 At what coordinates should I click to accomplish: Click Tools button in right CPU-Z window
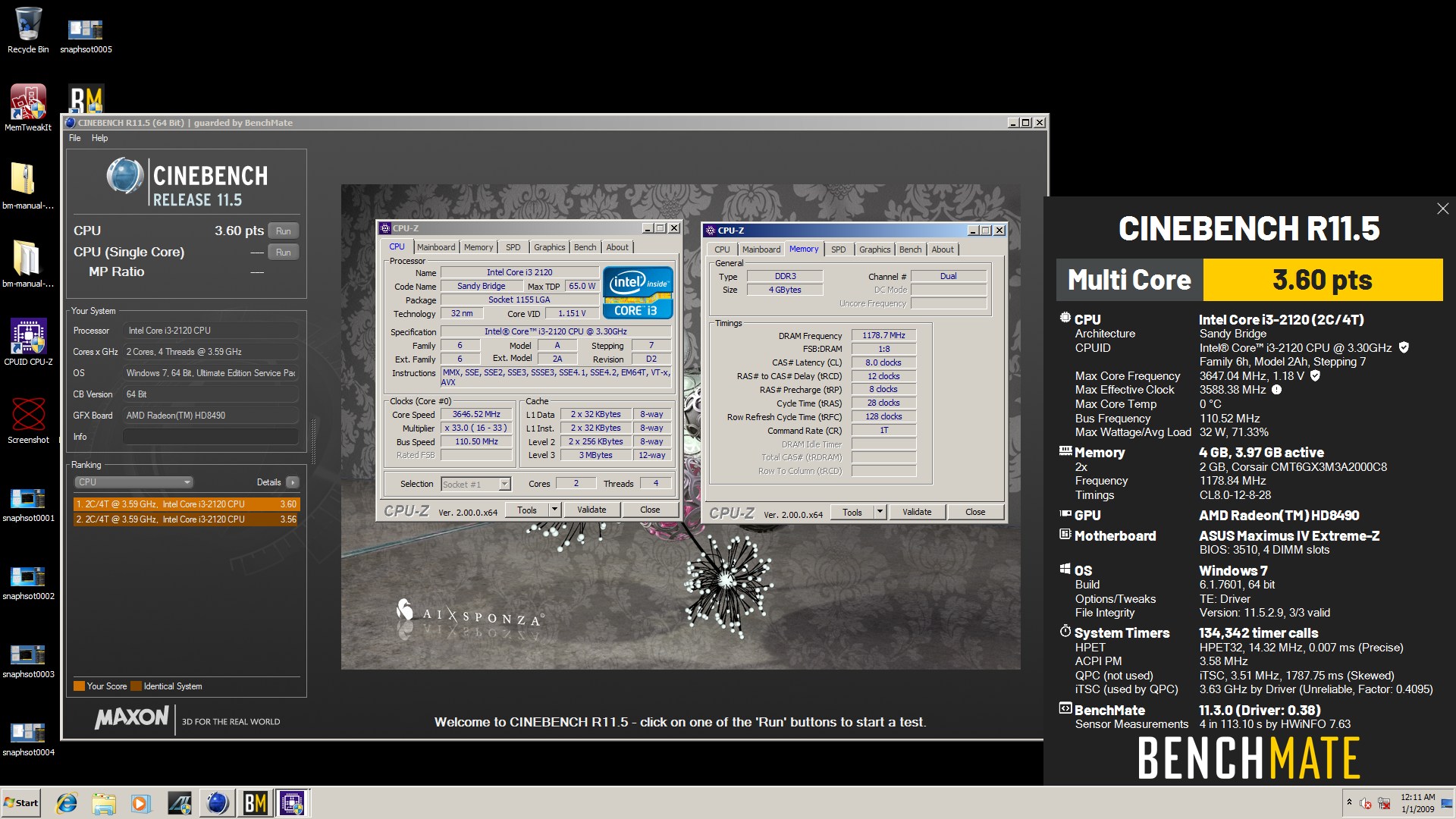[852, 513]
